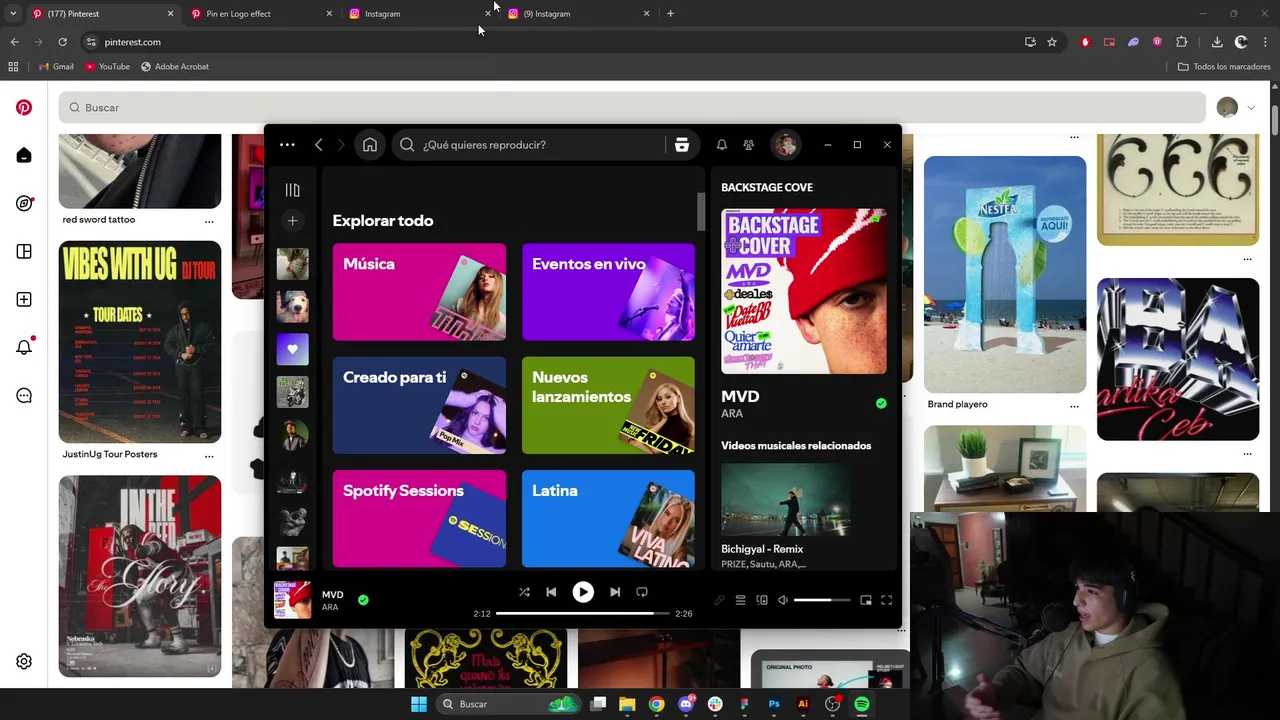Viewport: 1280px width, 720px height.
Task: Open the Latina category card
Action: [x=608, y=518]
